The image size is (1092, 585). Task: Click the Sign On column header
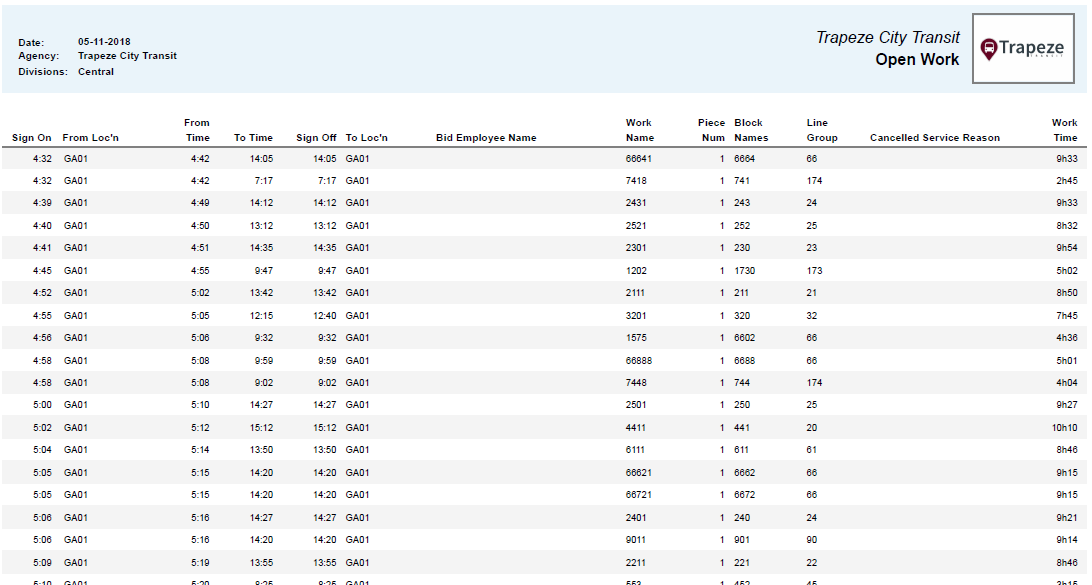[31, 138]
